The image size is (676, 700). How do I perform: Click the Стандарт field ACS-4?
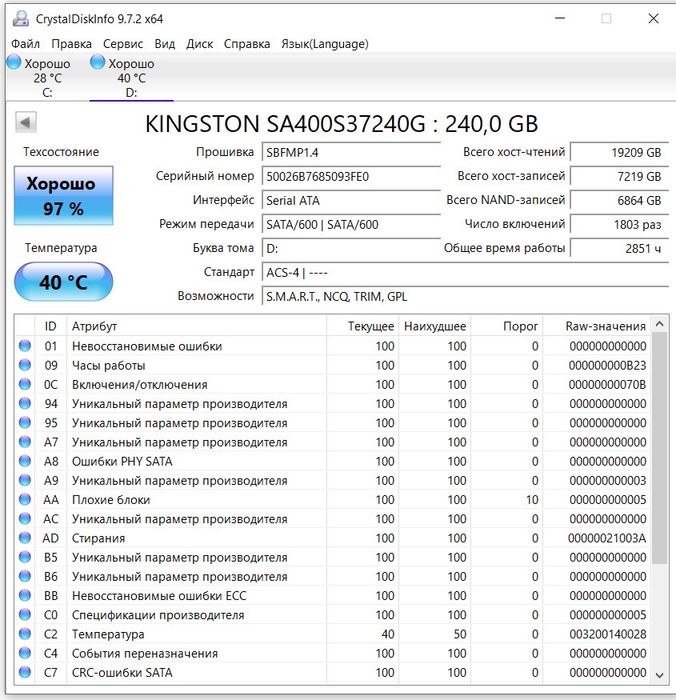[x=465, y=272]
